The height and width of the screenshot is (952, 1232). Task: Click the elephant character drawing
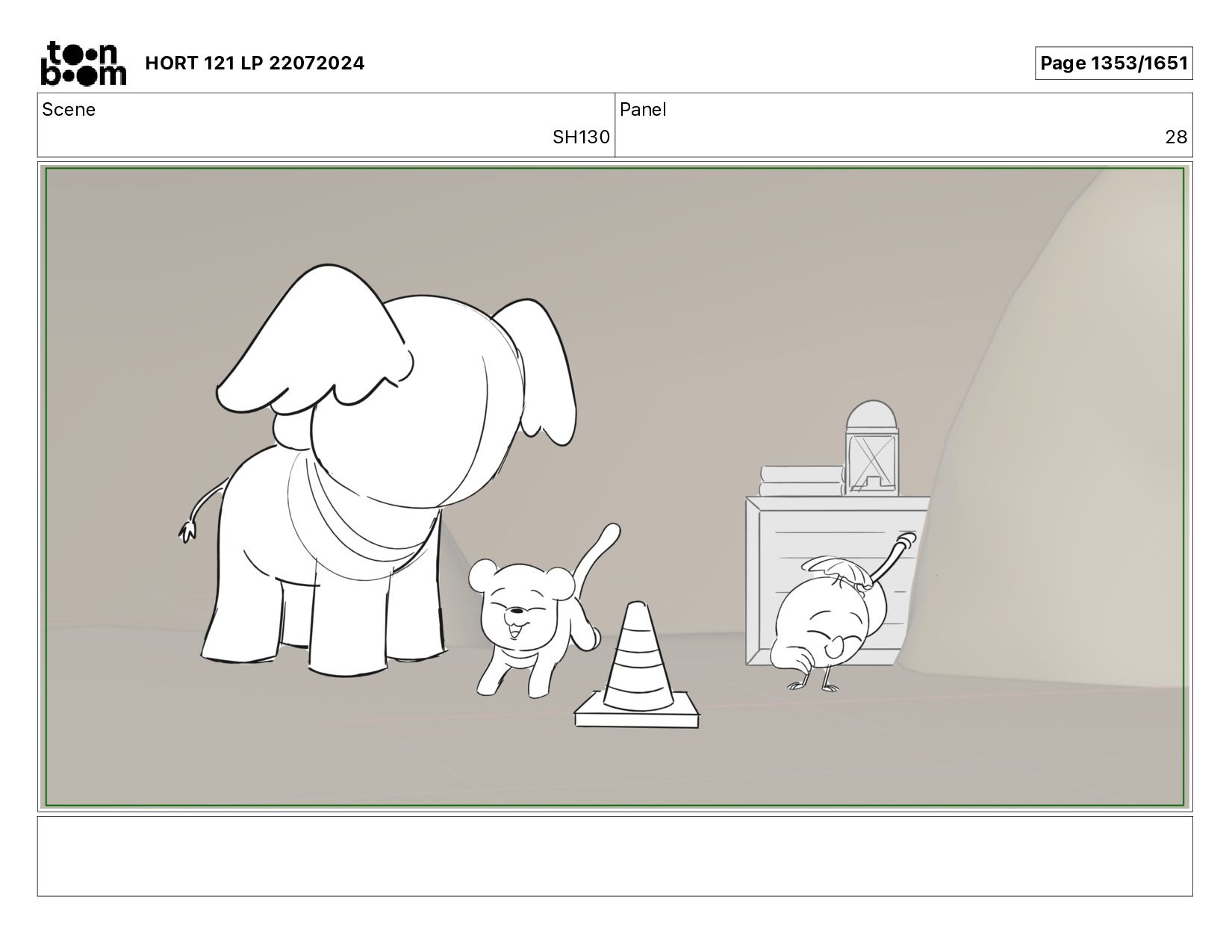(377, 470)
